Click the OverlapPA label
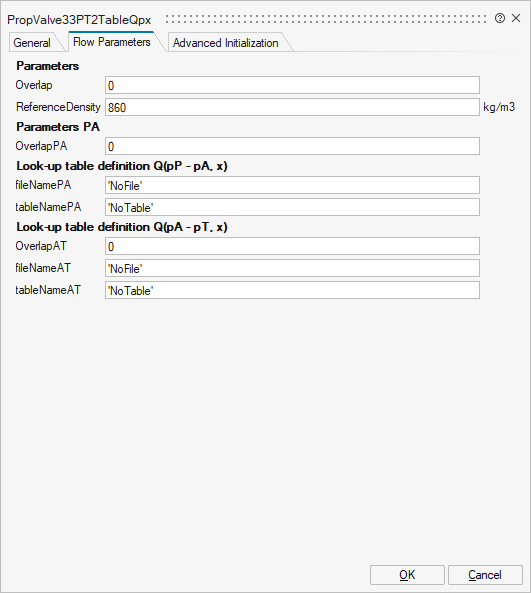The height and width of the screenshot is (593, 531). click(41, 146)
